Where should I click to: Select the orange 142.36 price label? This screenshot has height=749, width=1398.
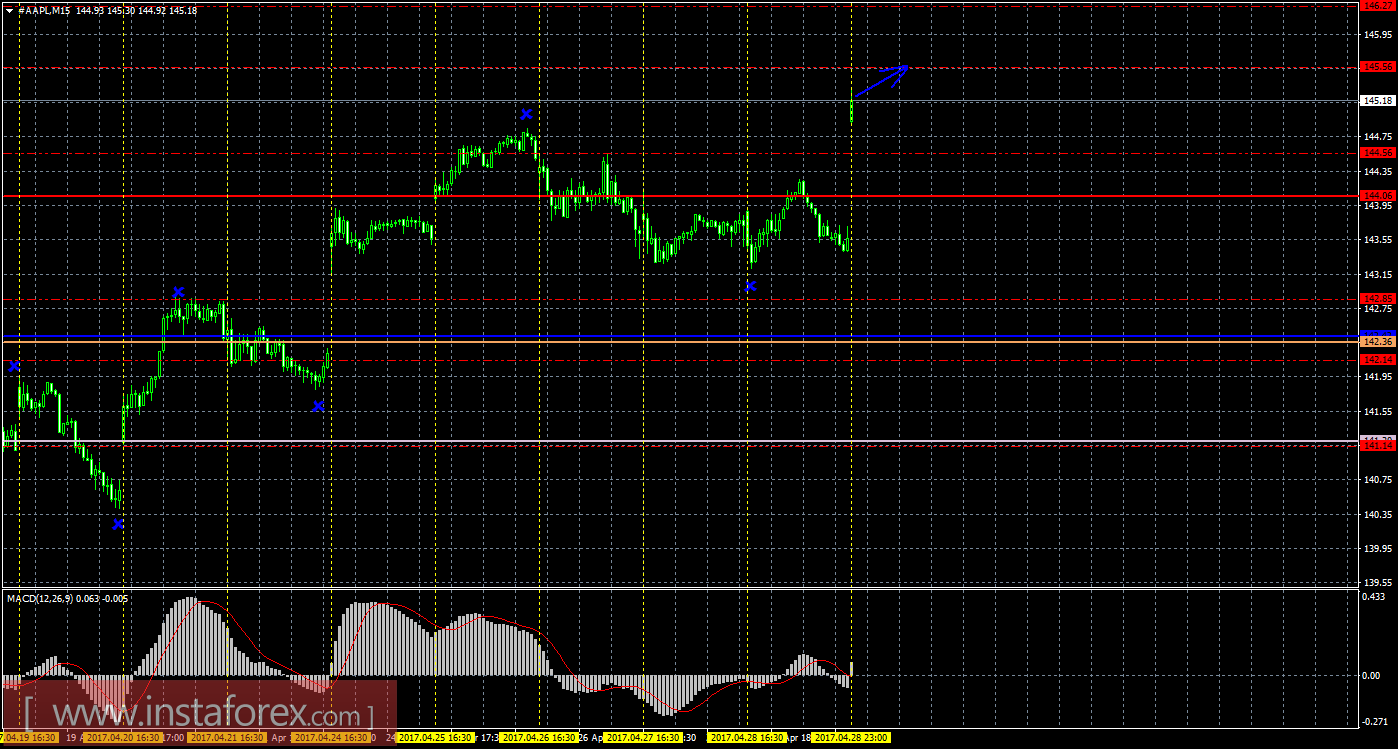1378,342
